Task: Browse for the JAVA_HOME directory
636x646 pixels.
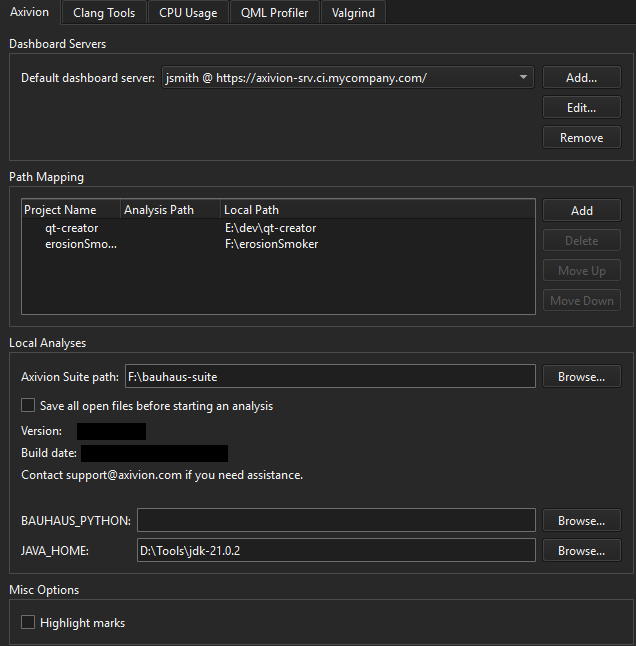Action: click(x=581, y=551)
